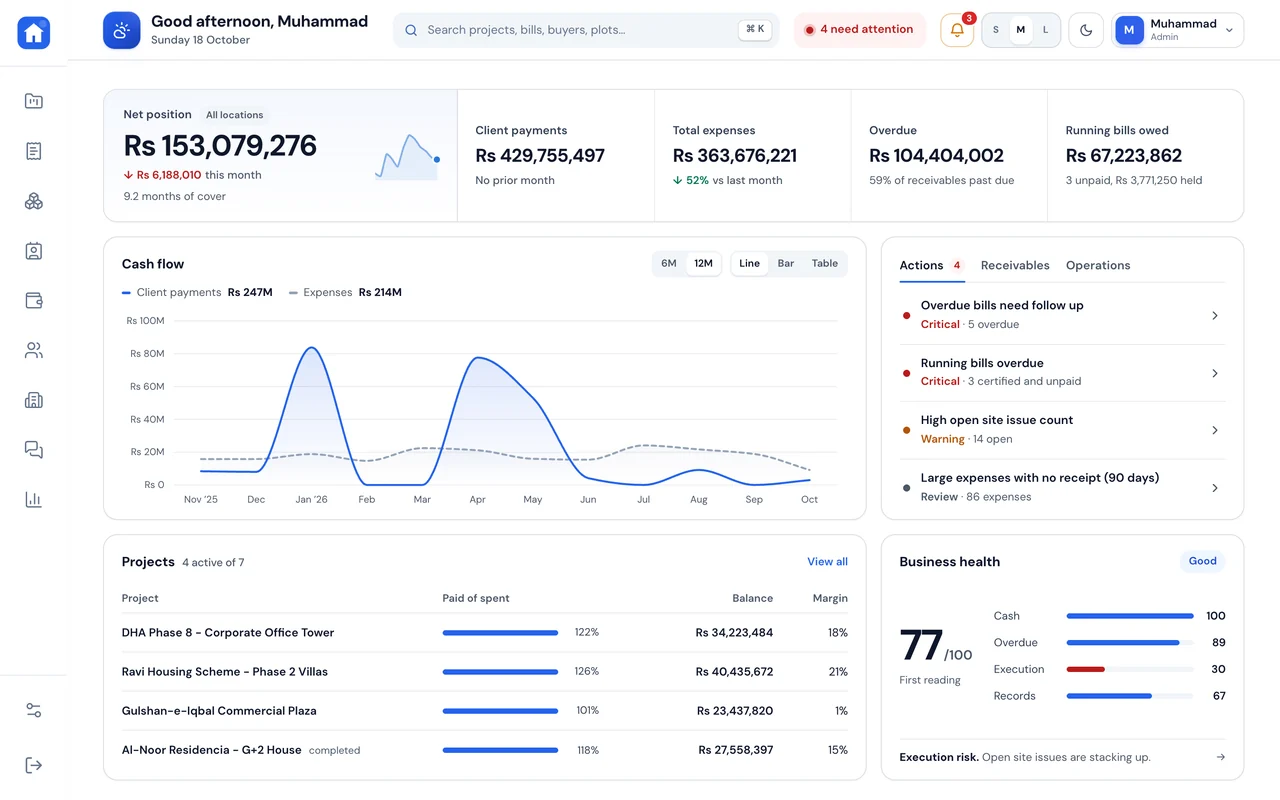
Task: Set density size to S
Action: [x=996, y=30]
